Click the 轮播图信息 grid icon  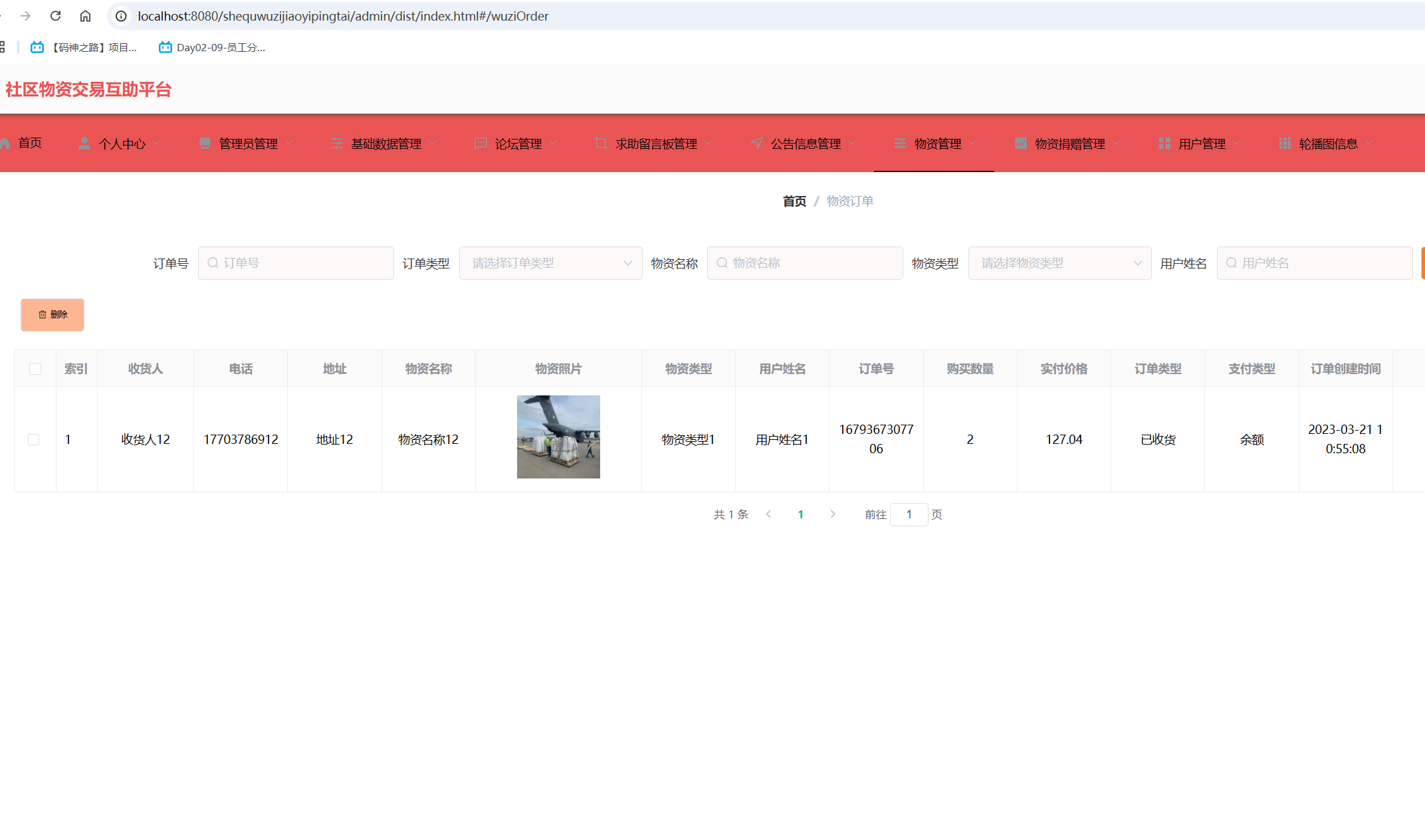point(1285,144)
